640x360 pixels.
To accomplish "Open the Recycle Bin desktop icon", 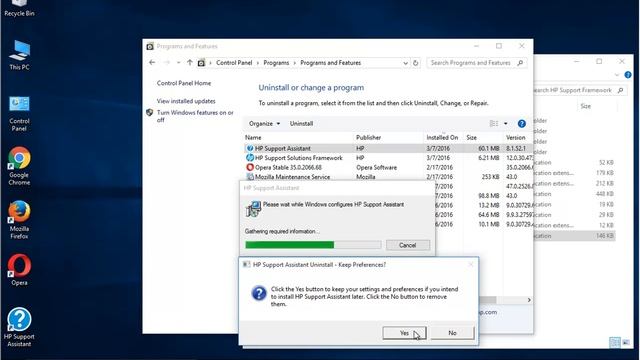I will tap(19, 8).
